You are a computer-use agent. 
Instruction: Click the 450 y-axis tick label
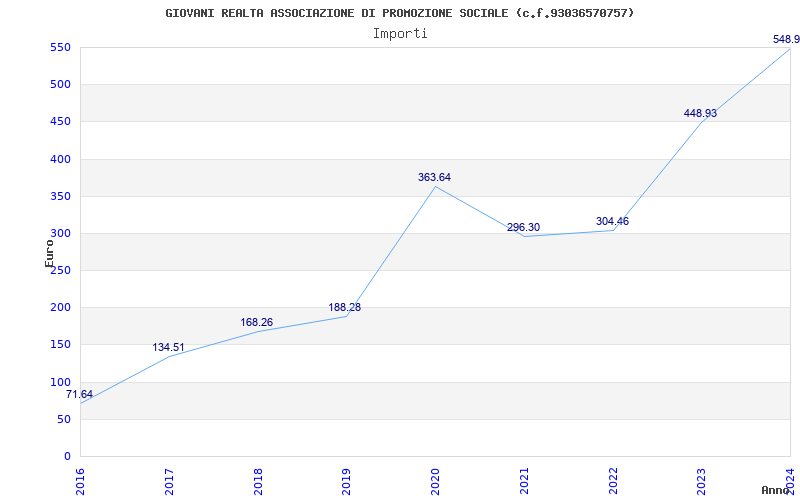click(59, 122)
